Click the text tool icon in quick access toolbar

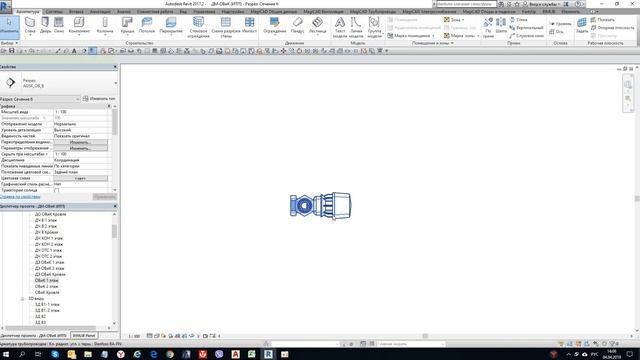coord(74,51)
